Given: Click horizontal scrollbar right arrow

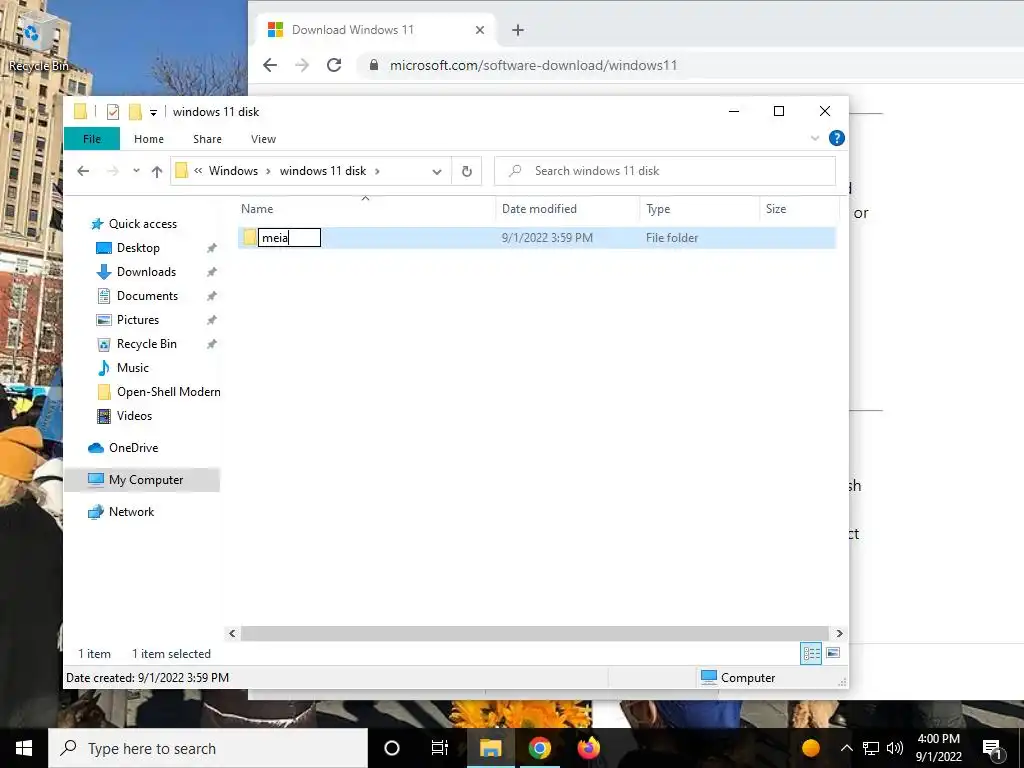Looking at the screenshot, I should pyautogui.click(x=839, y=633).
